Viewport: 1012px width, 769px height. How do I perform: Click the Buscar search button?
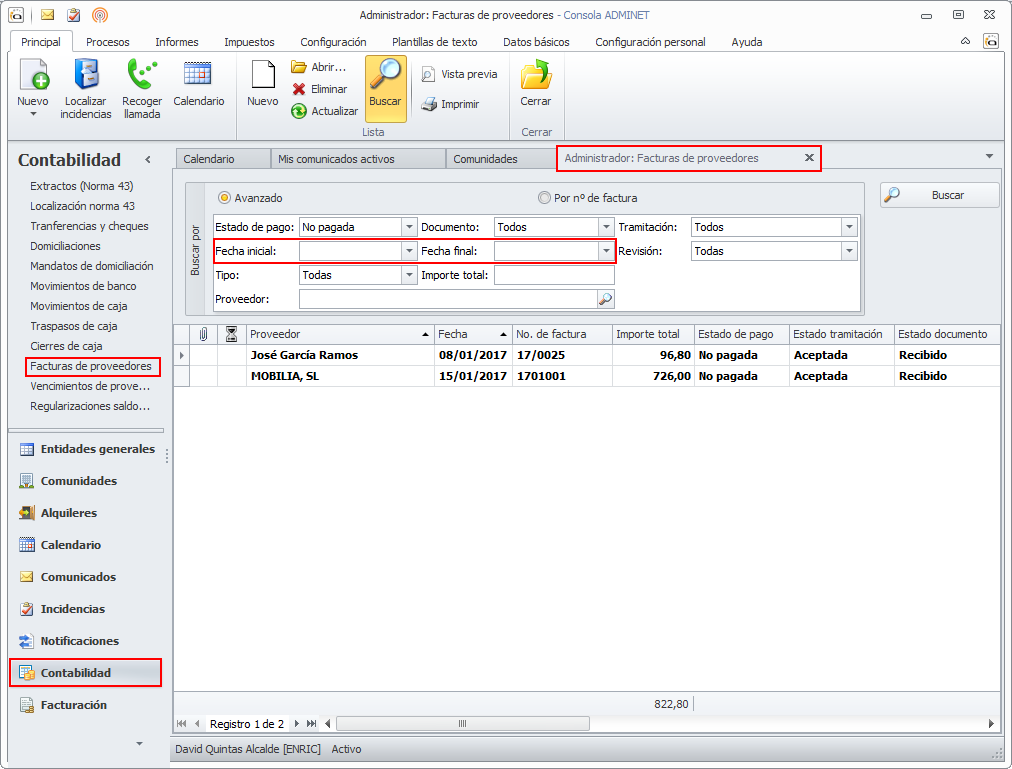[x=940, y=195]
